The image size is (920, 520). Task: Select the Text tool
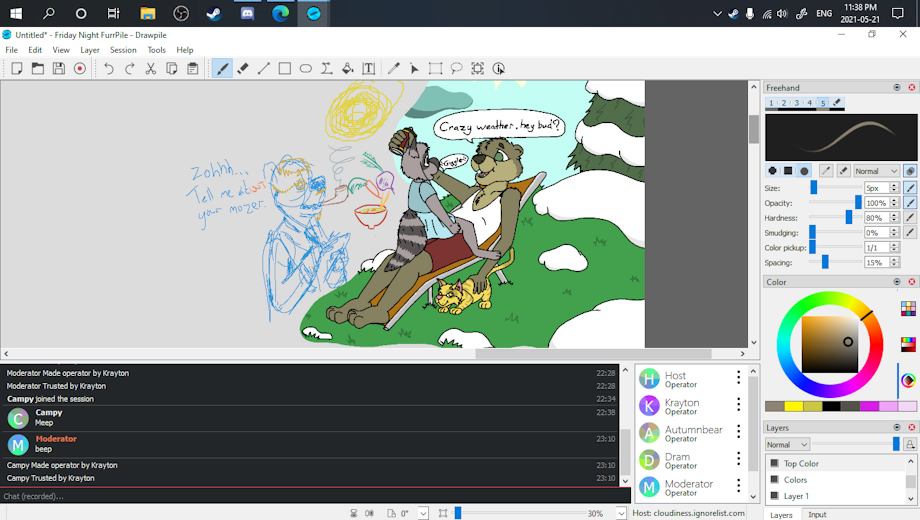click(369, 68)
